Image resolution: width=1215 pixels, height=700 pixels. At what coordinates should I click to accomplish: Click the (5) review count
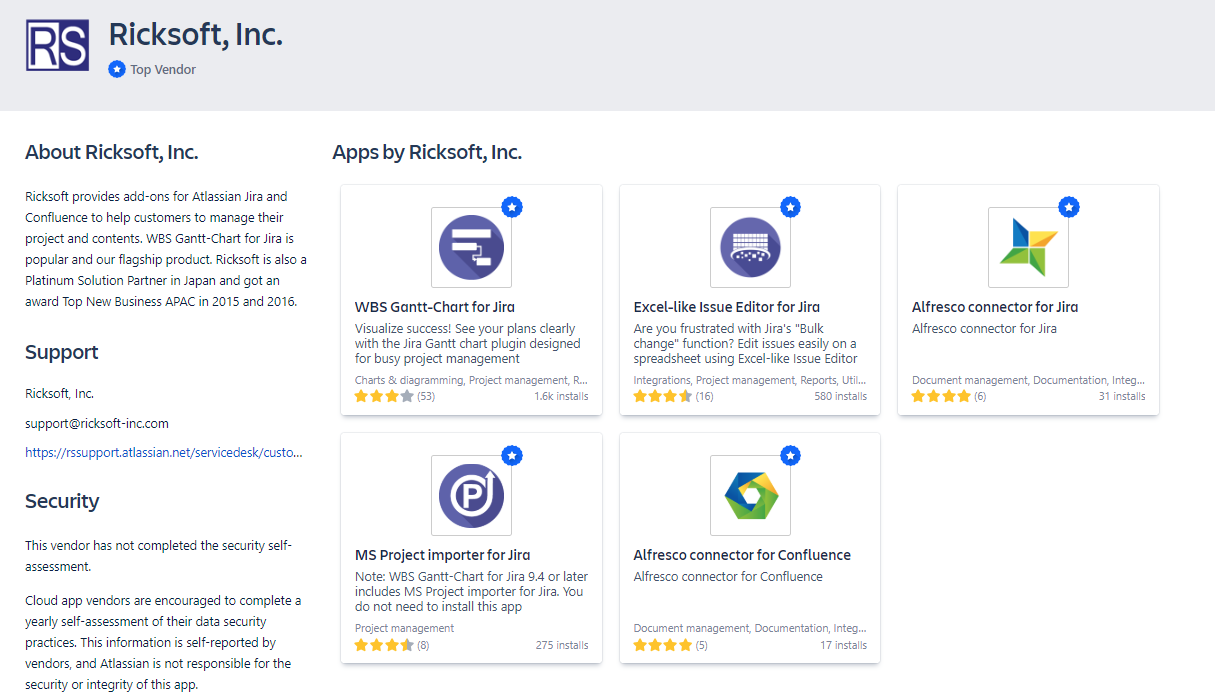point(701,645)
